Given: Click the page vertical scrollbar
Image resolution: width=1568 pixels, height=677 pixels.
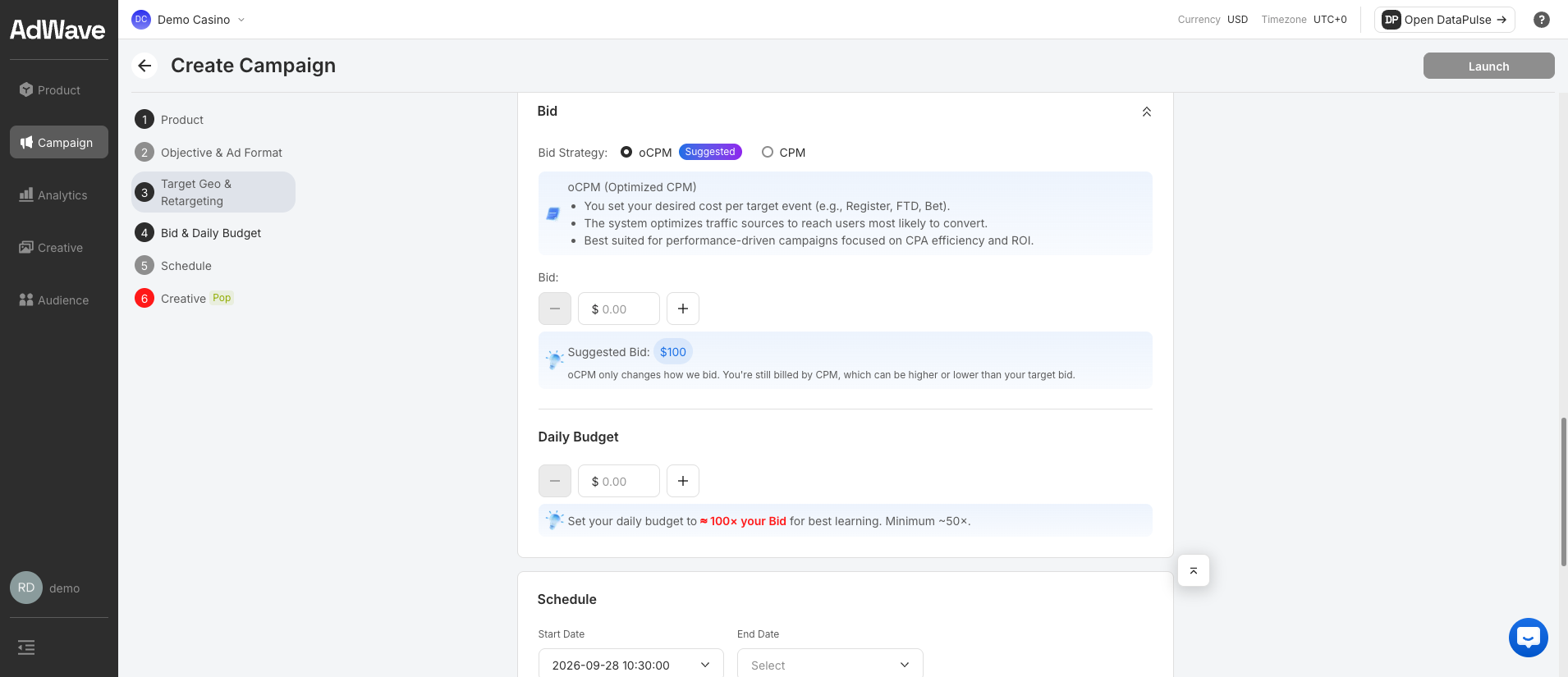Looking at the screenshot, I should (1563, 492).
